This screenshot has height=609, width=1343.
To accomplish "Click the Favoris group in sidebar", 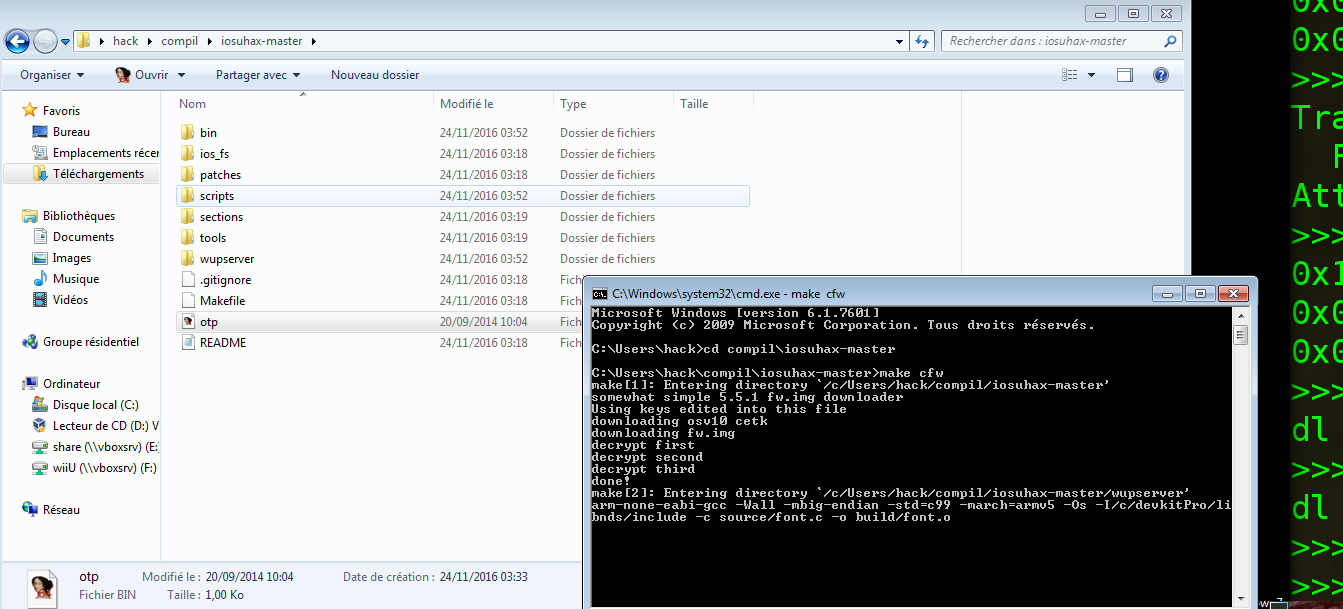I will [61, 111].
